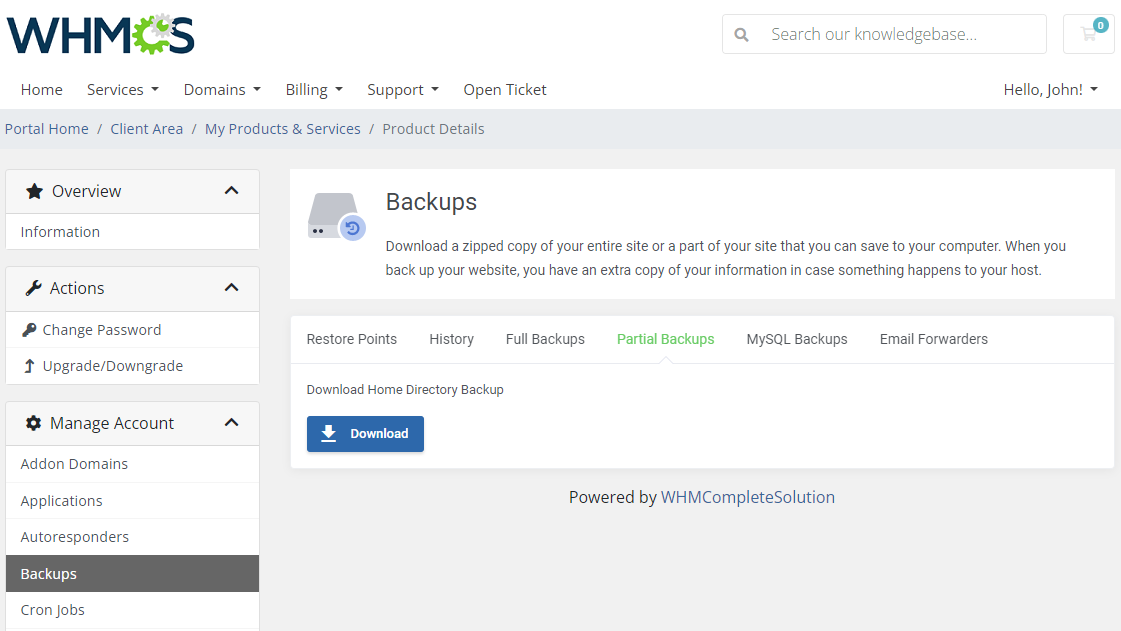Click the download arrow icon in button
Image resolution: width=1121 pixels, height=631 pixels.
pyautogui.click(x=328, y=433)
